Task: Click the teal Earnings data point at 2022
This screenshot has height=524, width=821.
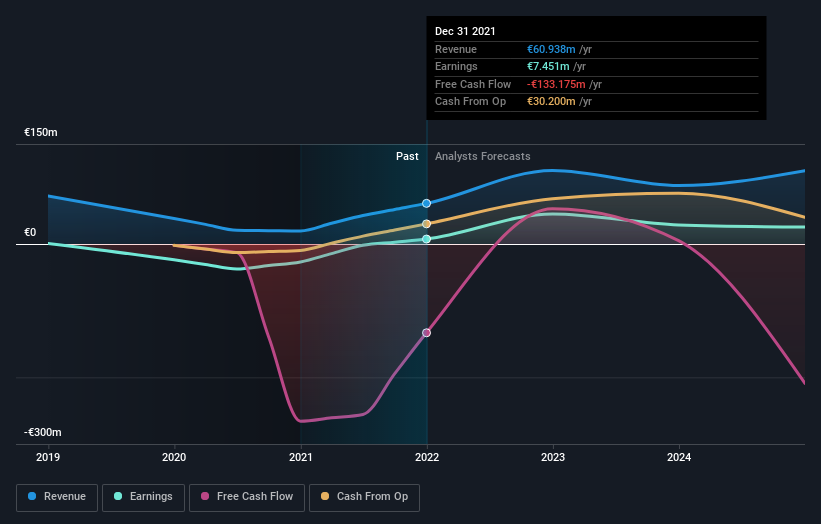Action: tap(427, 239)
